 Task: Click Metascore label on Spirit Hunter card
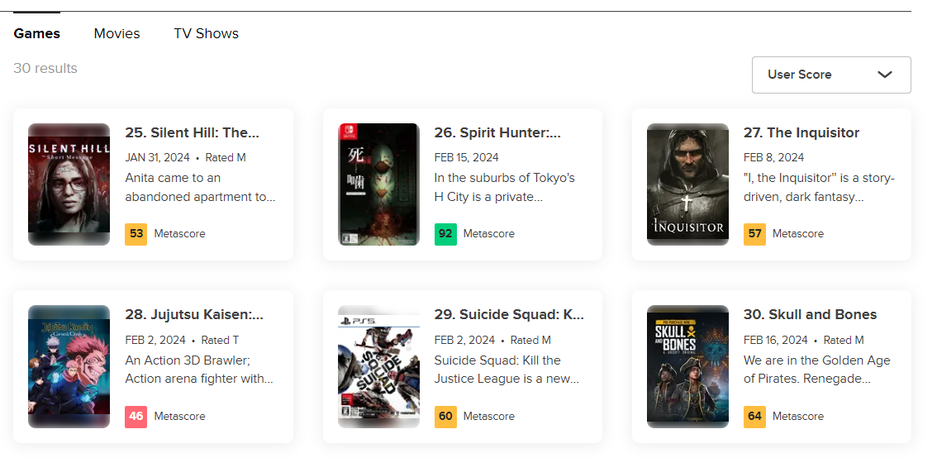(x=489, y=234)
